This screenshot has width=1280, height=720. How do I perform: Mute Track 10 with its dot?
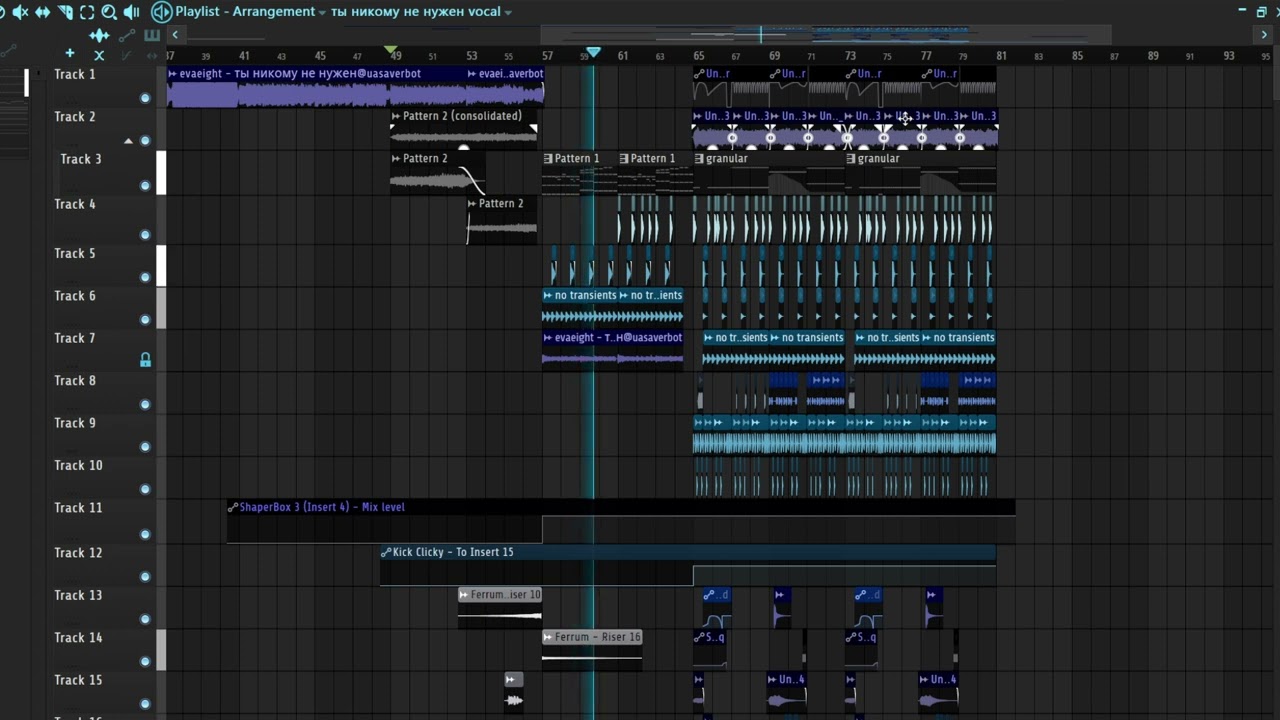[x=145, y=490]
